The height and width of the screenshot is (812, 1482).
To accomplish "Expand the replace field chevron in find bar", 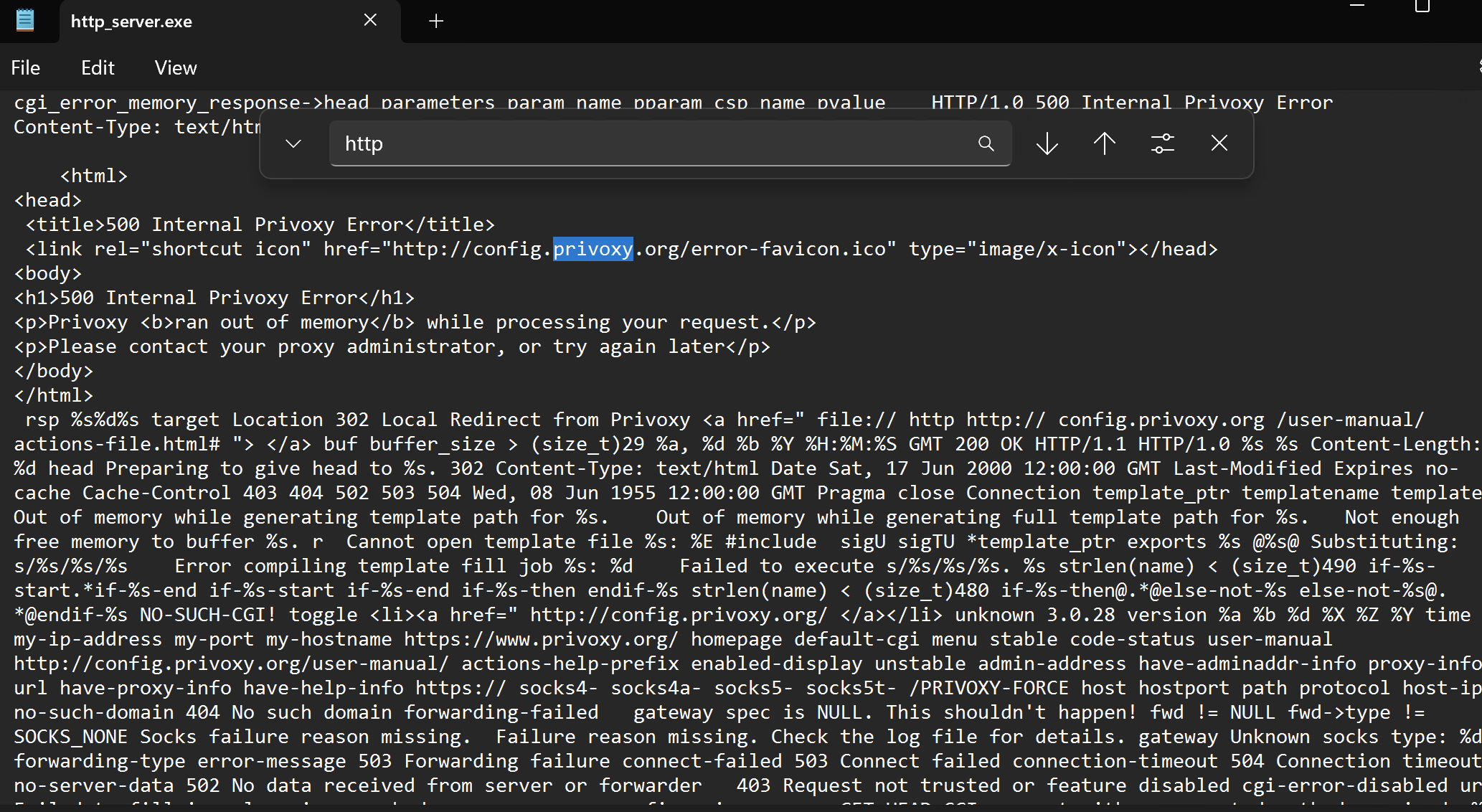I will (x=293, y=143).
